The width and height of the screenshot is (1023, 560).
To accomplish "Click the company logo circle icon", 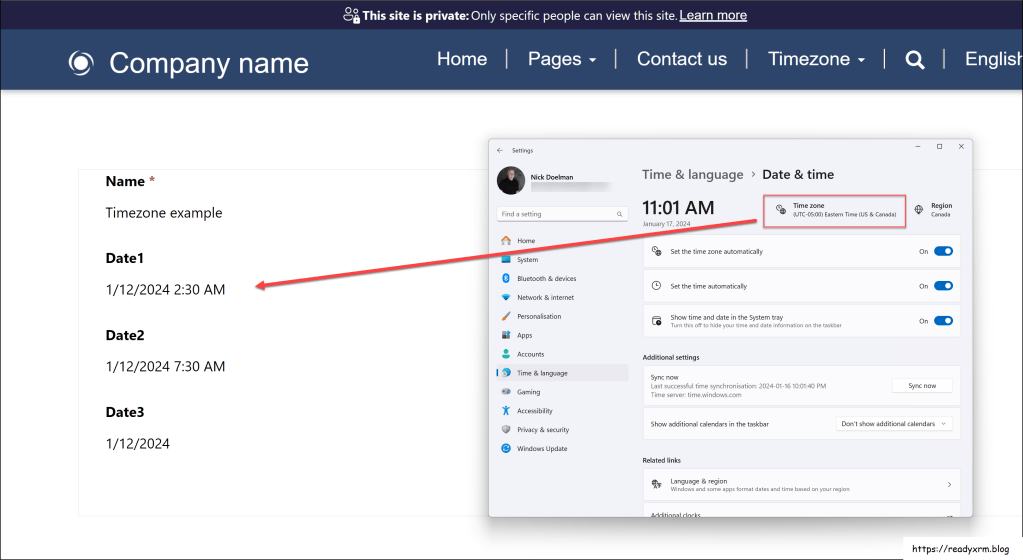I will click(x=81, y=63).
